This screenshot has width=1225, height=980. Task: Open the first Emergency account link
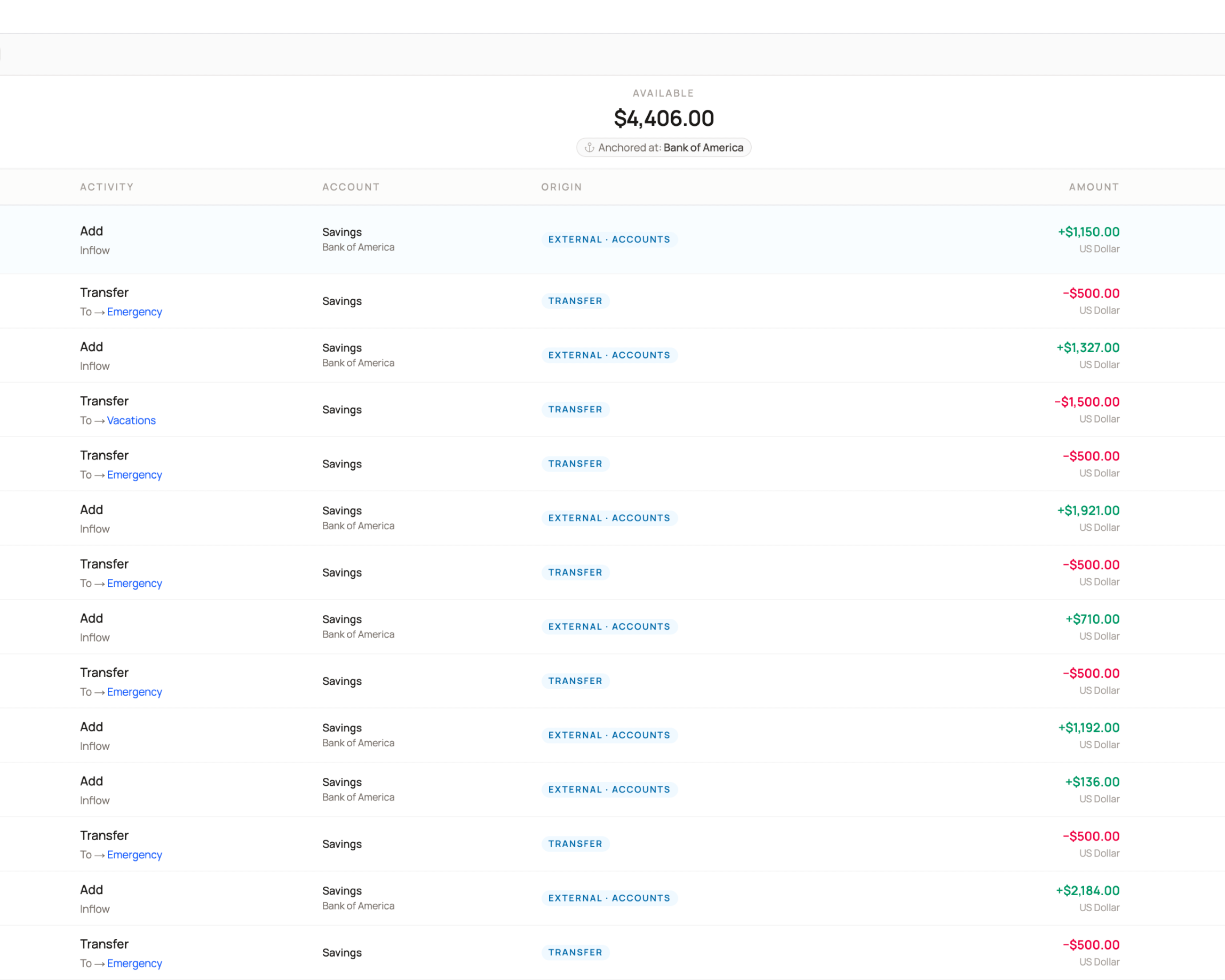134,312
